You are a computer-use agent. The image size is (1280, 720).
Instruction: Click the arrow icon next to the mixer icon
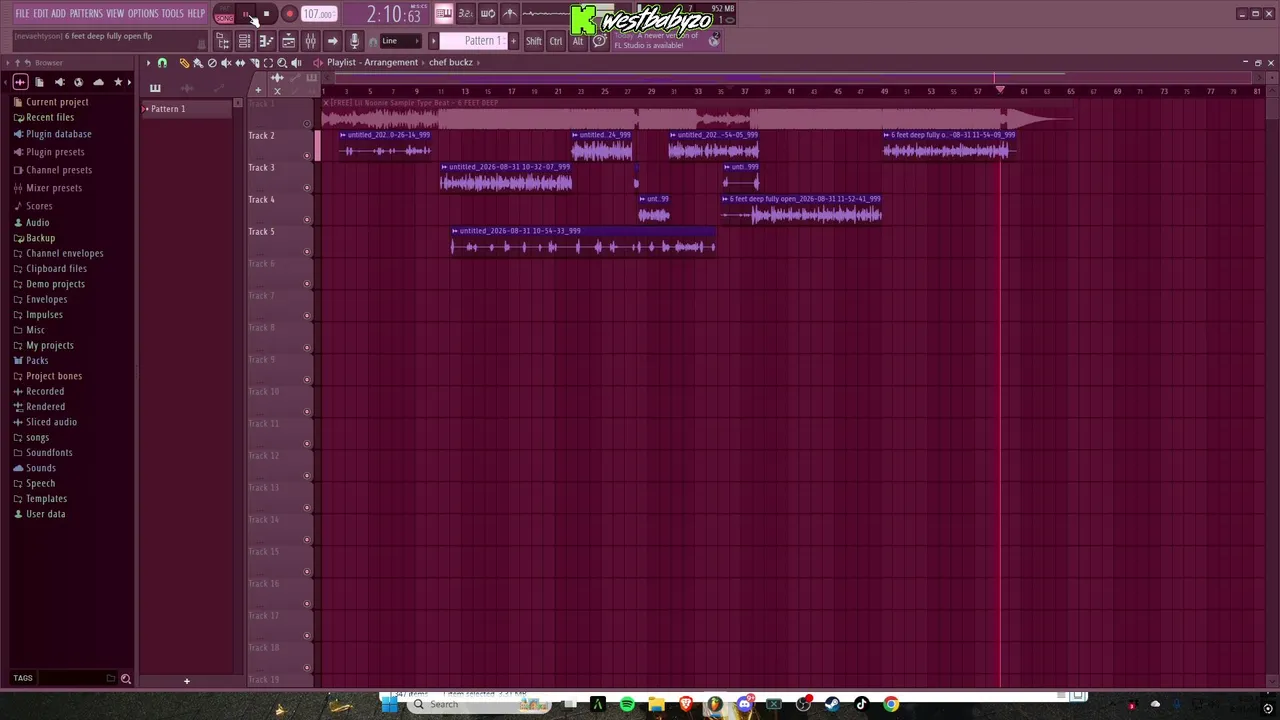333,41
